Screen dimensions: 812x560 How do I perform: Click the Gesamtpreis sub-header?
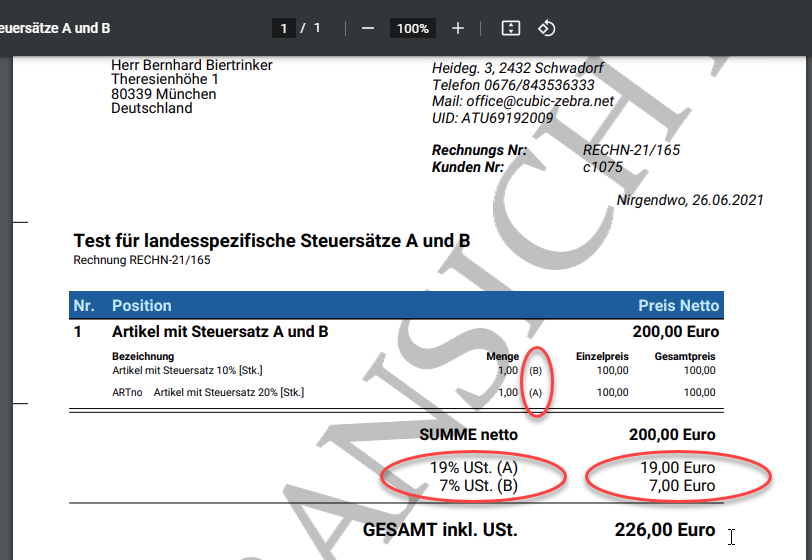[x=685, y=356]
